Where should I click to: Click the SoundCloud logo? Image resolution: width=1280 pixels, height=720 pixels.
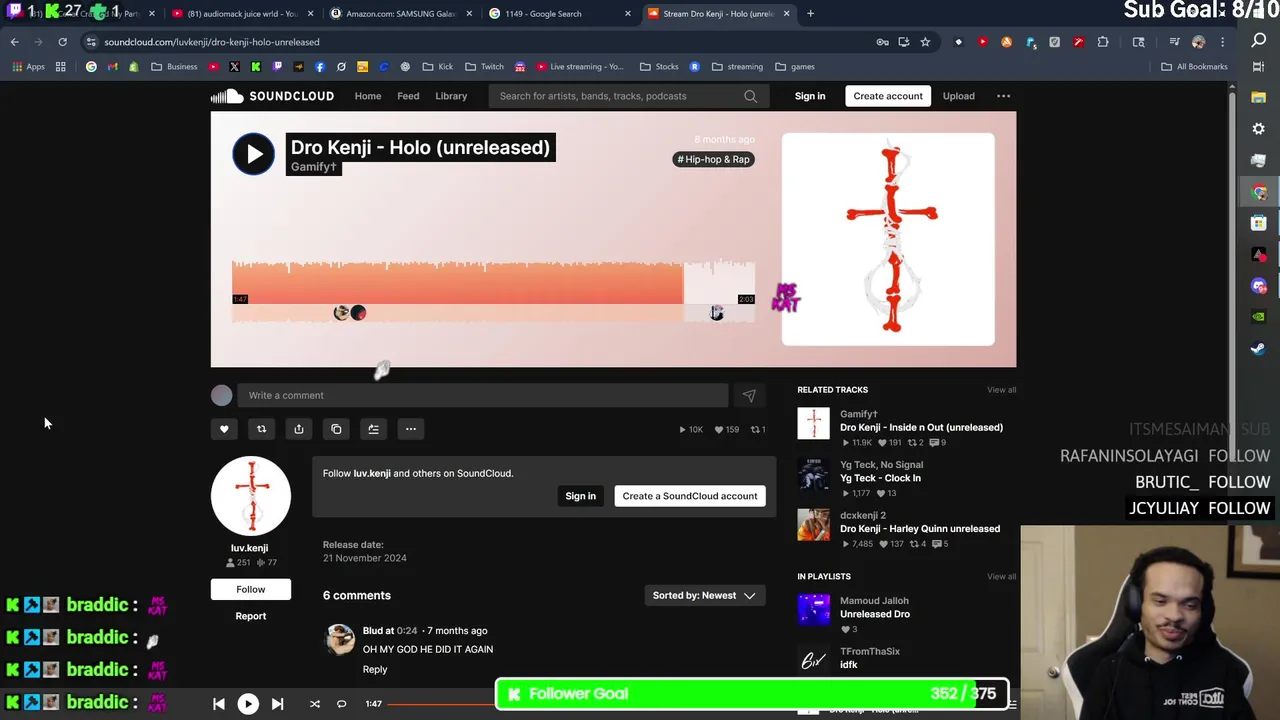click(x=272, y=96)
